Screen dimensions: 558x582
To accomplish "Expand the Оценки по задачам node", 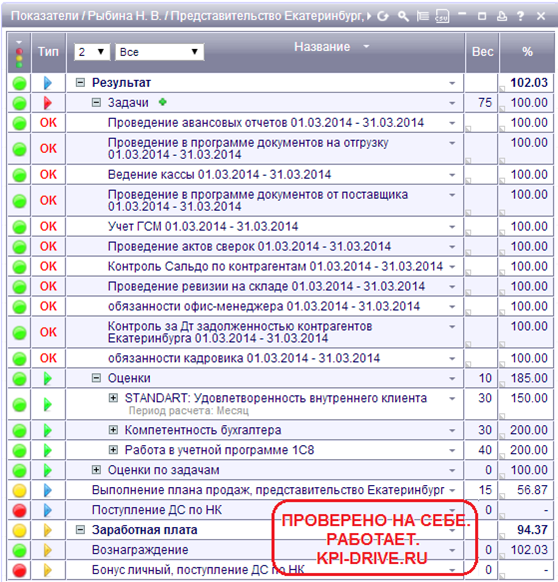I will 96,470.
